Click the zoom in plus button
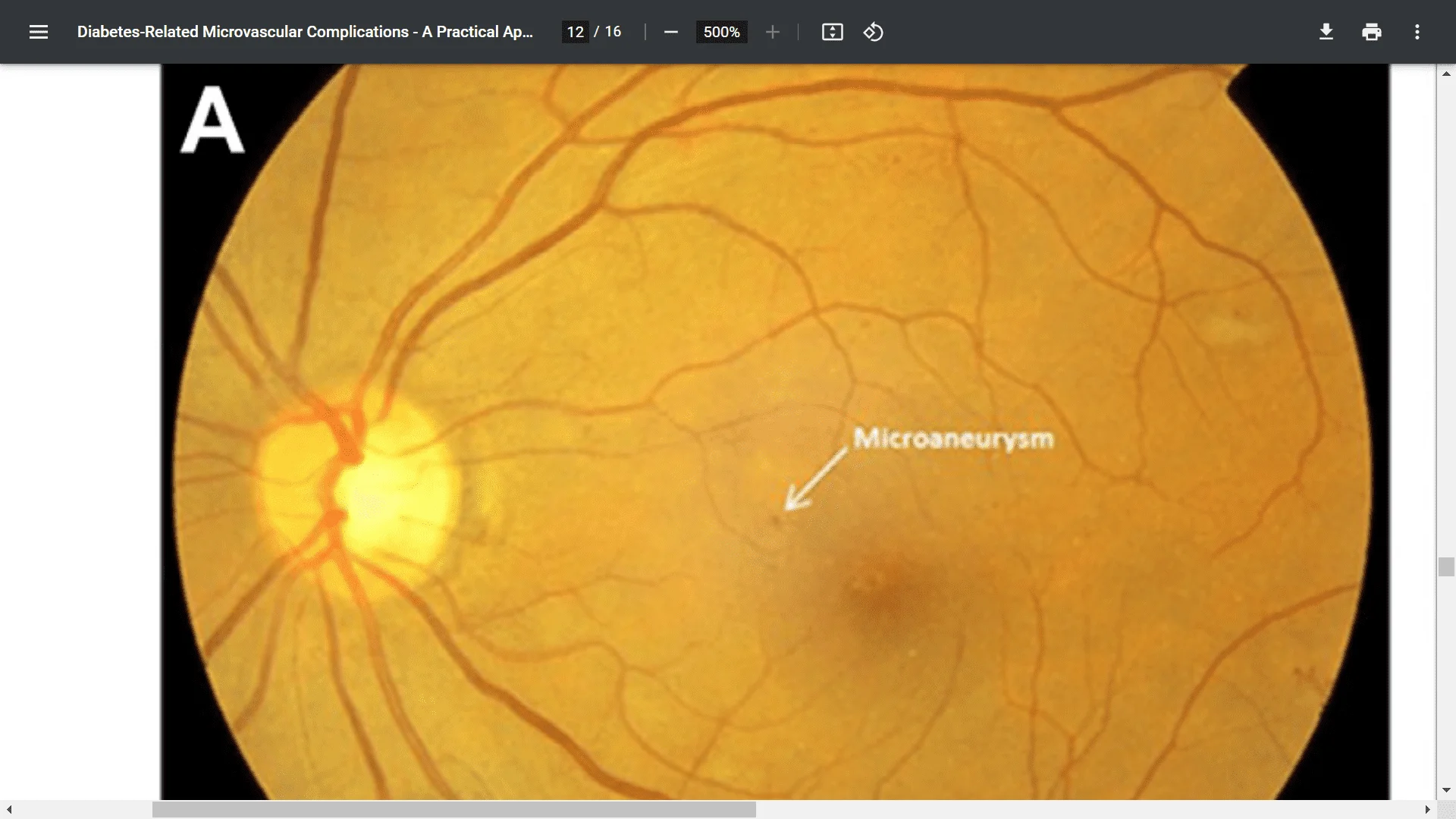The height and width of the screenshot is (819, 1456). click(x=772, y=32)
